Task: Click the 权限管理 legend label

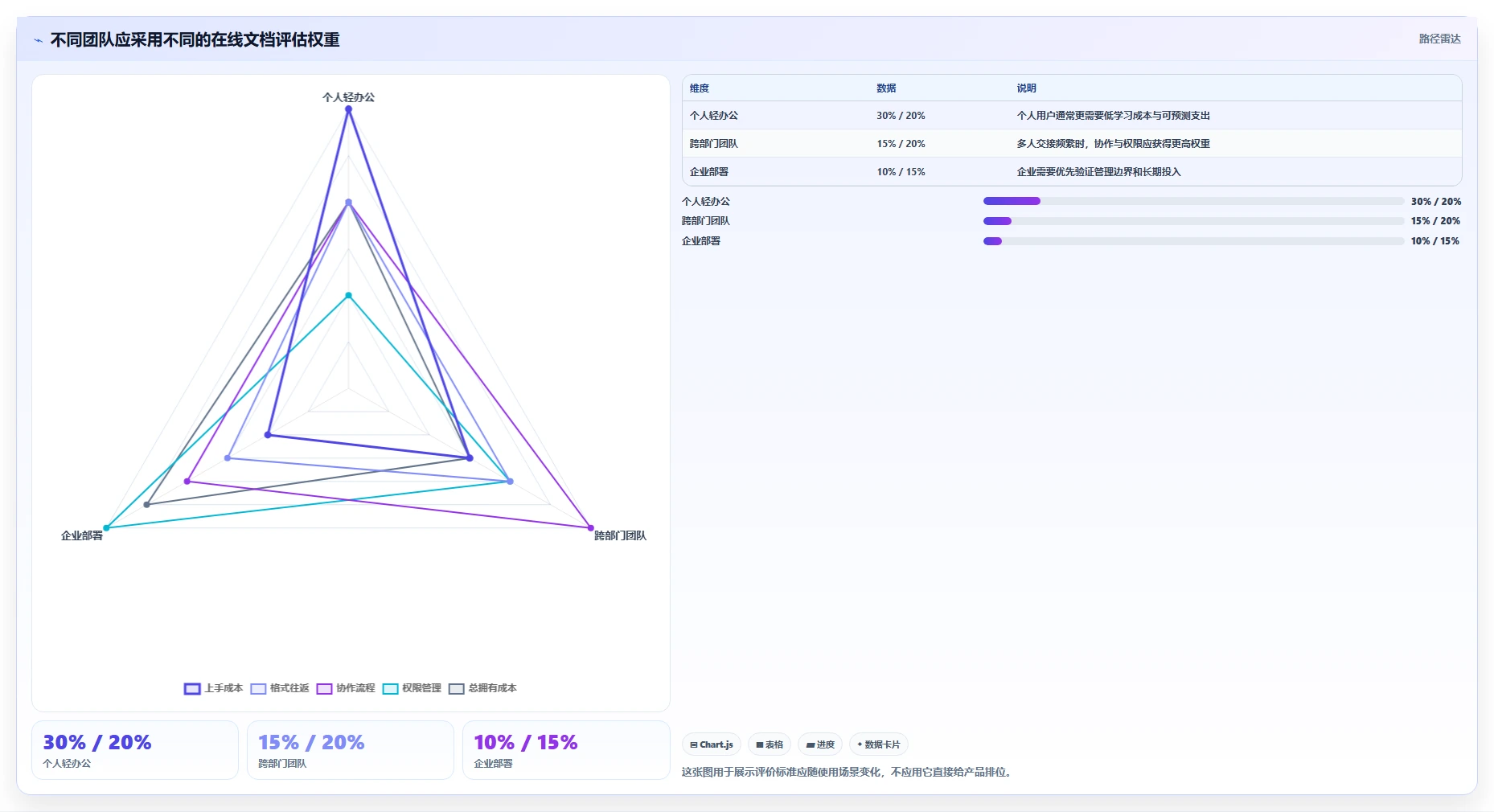Action: [421, 688]
